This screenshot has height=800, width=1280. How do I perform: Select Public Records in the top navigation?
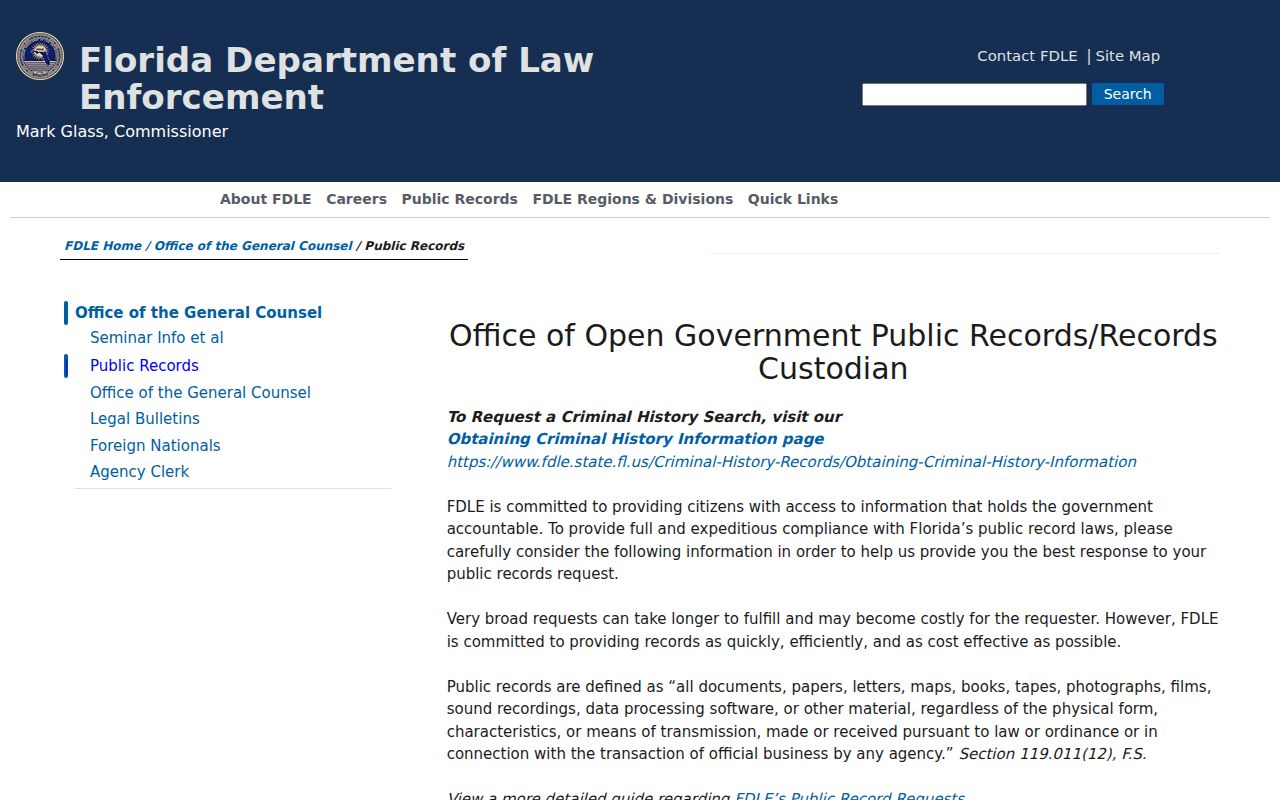point(460,199)
